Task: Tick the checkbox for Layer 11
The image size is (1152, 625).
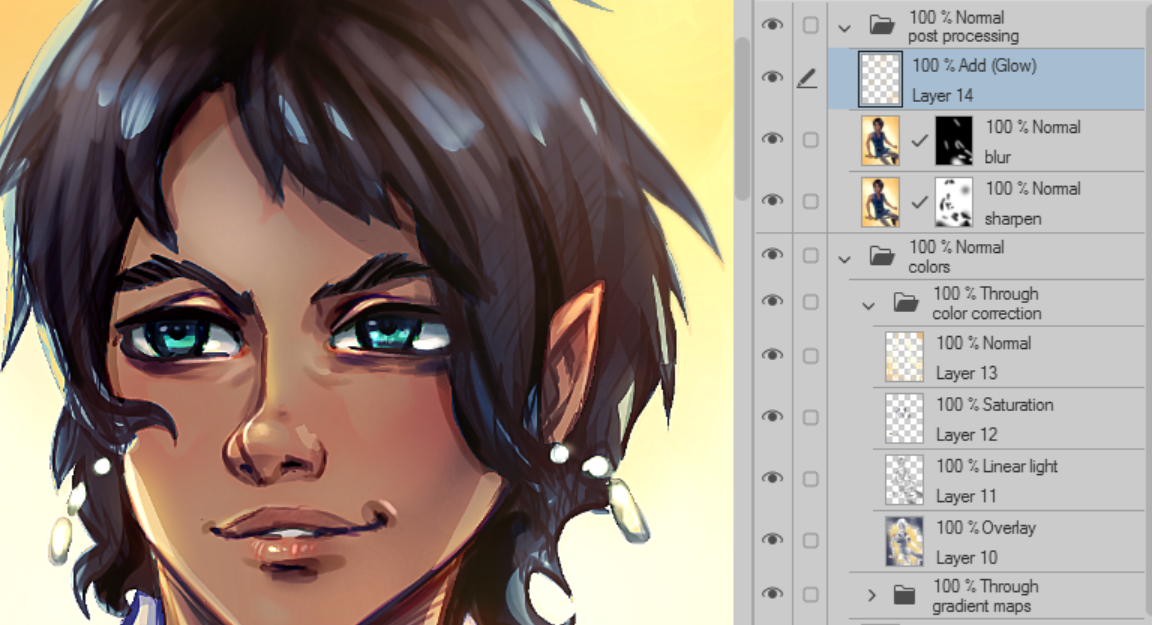Action: coord(810,479)
